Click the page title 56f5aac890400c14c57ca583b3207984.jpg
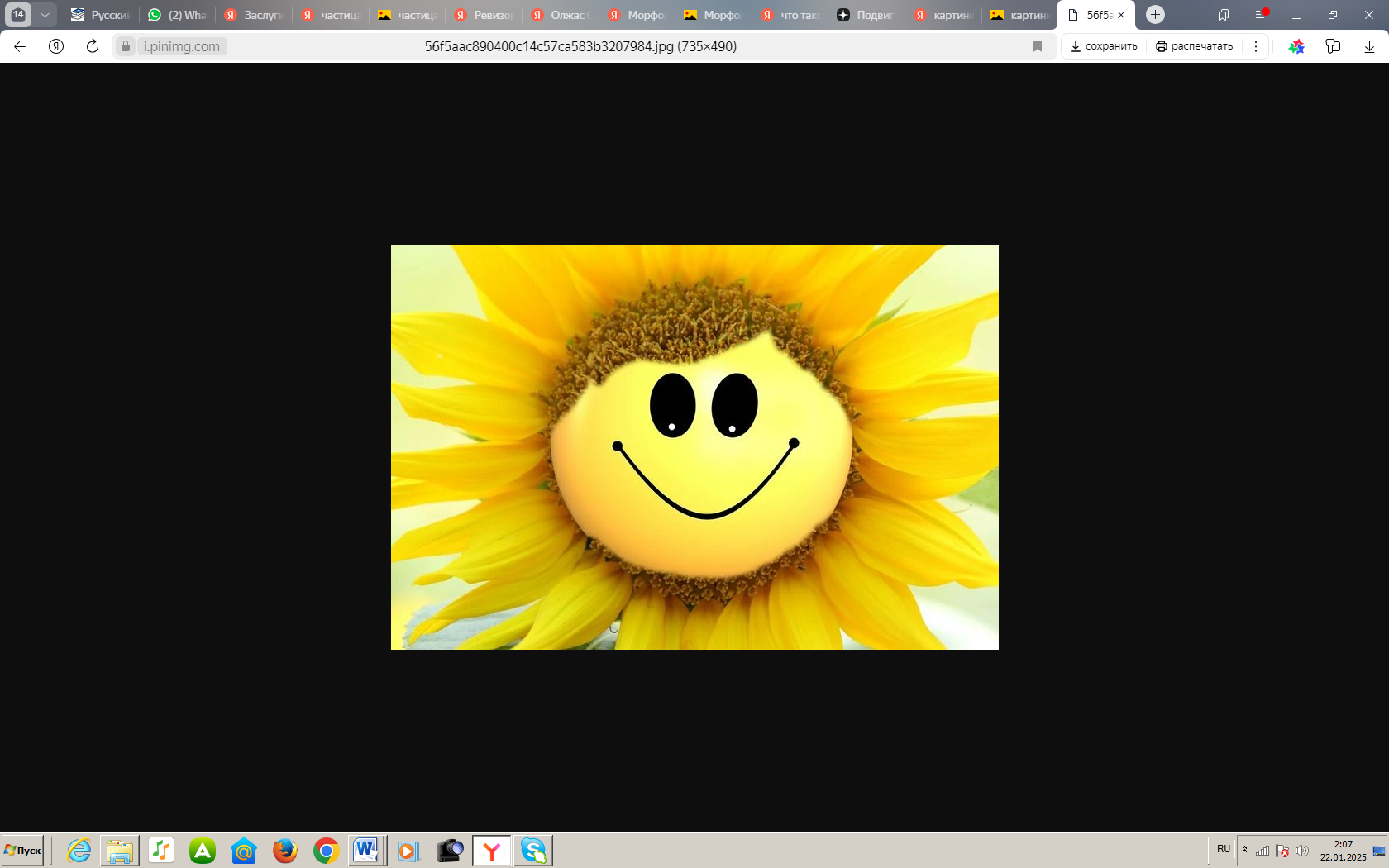1389x868 pixels. click(x=580, y=46)
